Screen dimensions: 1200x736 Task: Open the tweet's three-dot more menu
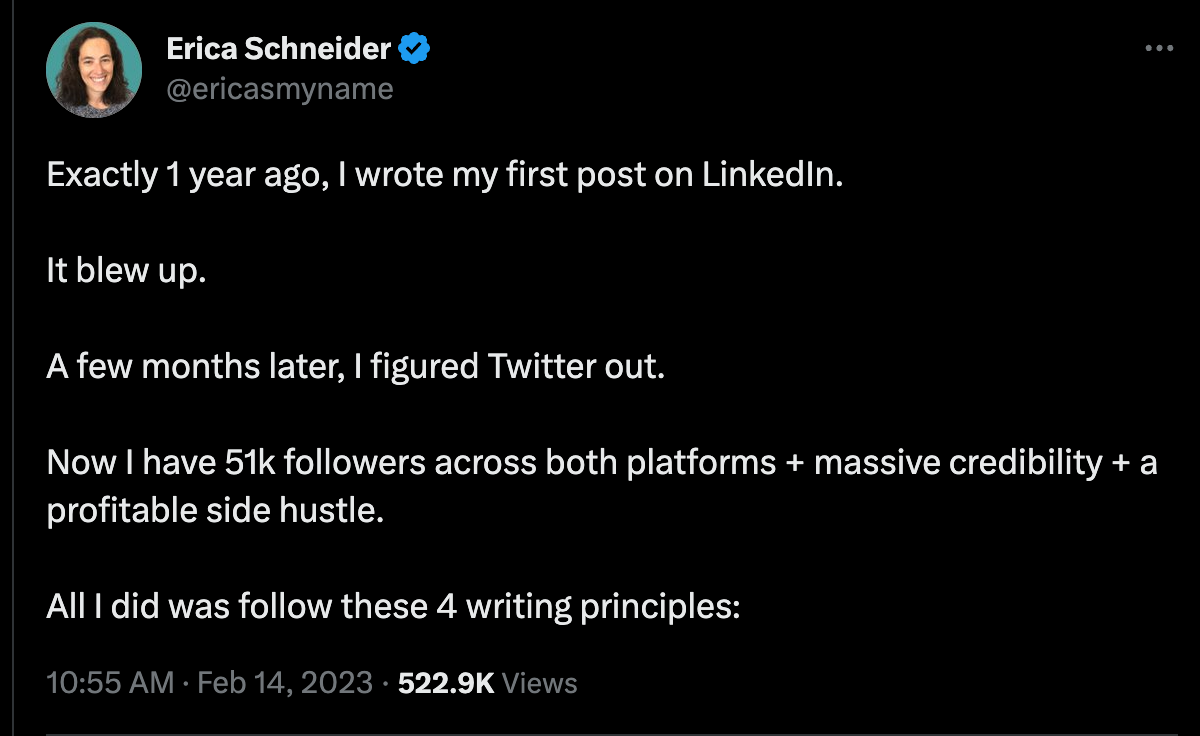1158,47
